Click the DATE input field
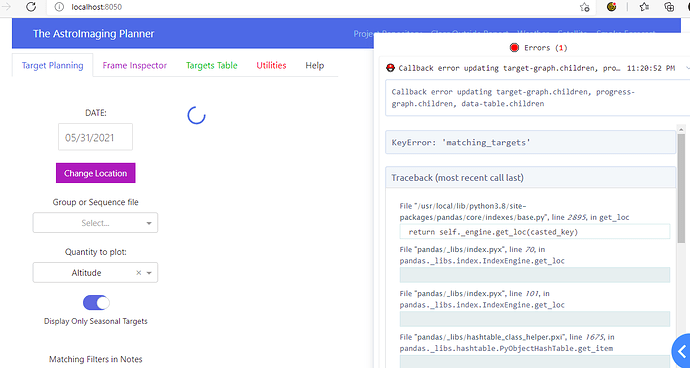The width and height of the screenshot is (690, 368). pos(95,137)
